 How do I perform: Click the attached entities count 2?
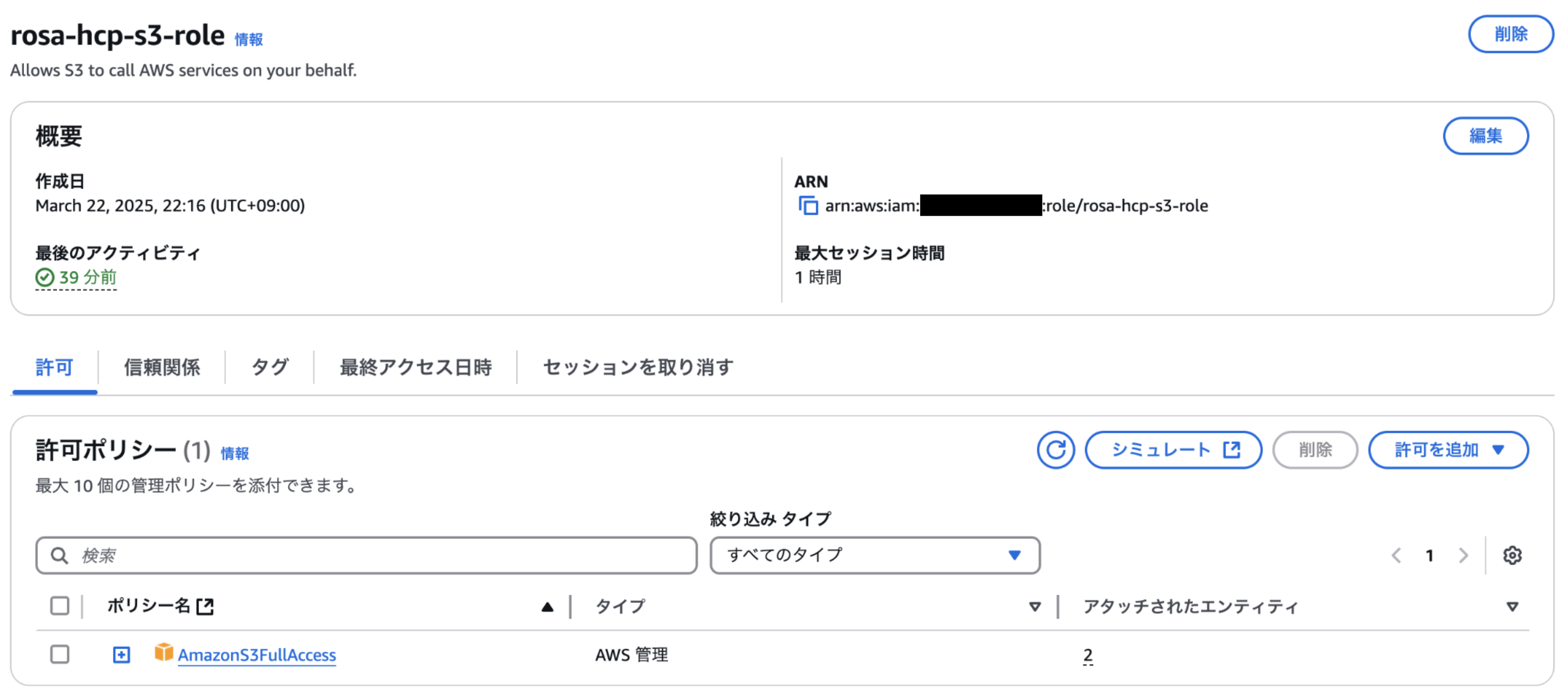coord(1088,655)
